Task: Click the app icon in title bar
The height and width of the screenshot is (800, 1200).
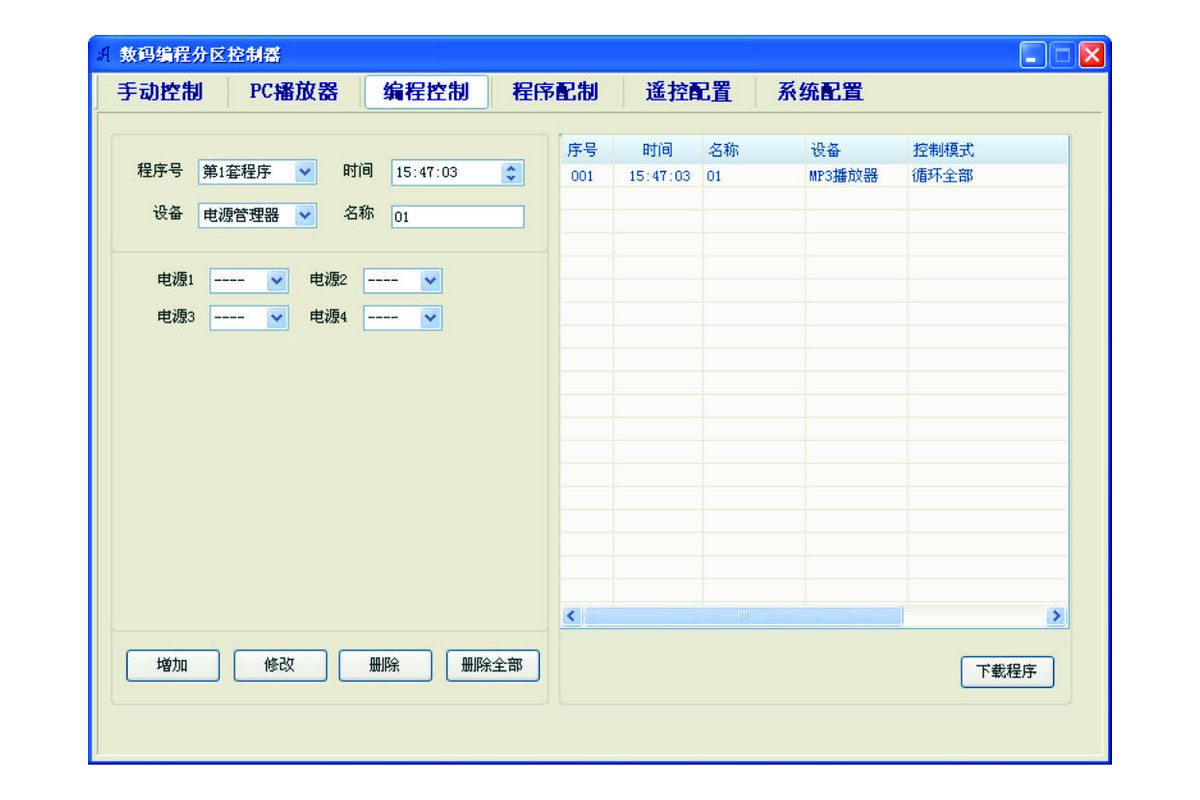Action: click(x=103, y=54)
